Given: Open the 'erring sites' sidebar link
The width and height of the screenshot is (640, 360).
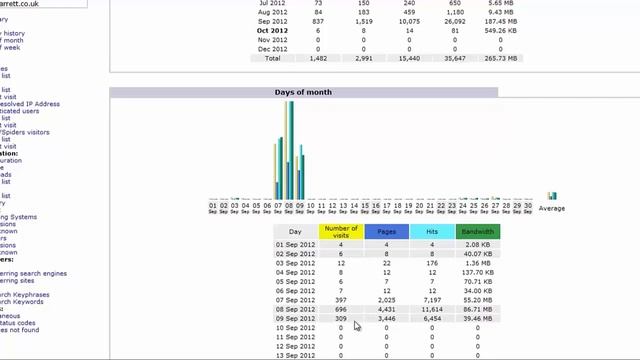Looking at the screenshot, I should tap(17, 281).
